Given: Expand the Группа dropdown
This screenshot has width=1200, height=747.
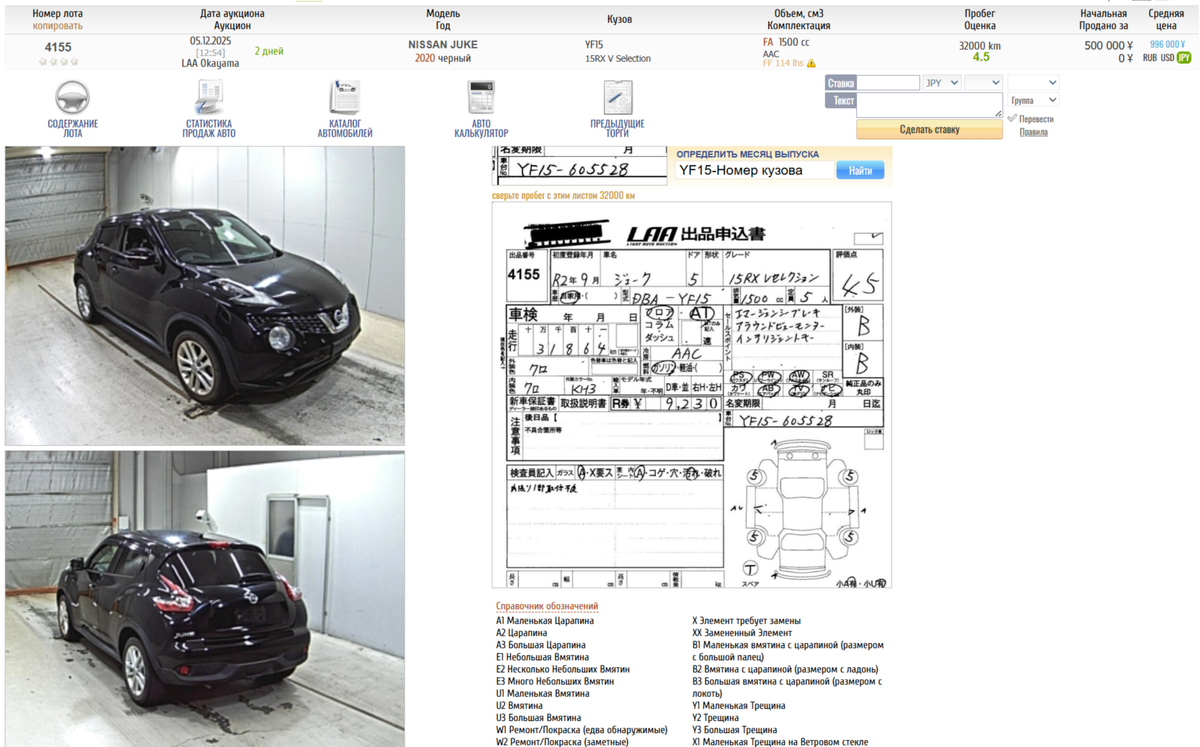Looking at the screenshot, I should 1034,99.
